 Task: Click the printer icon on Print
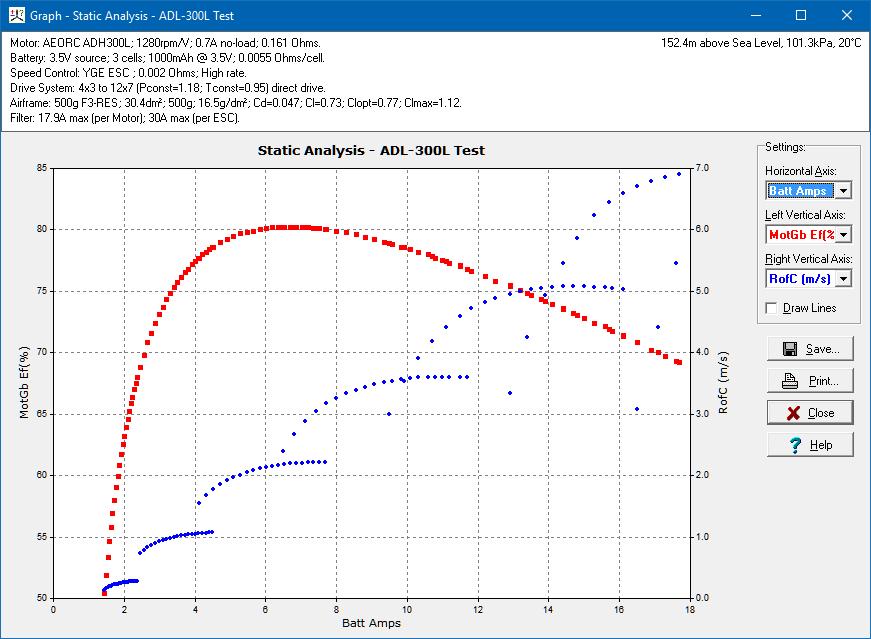click(x=790, y=381)
